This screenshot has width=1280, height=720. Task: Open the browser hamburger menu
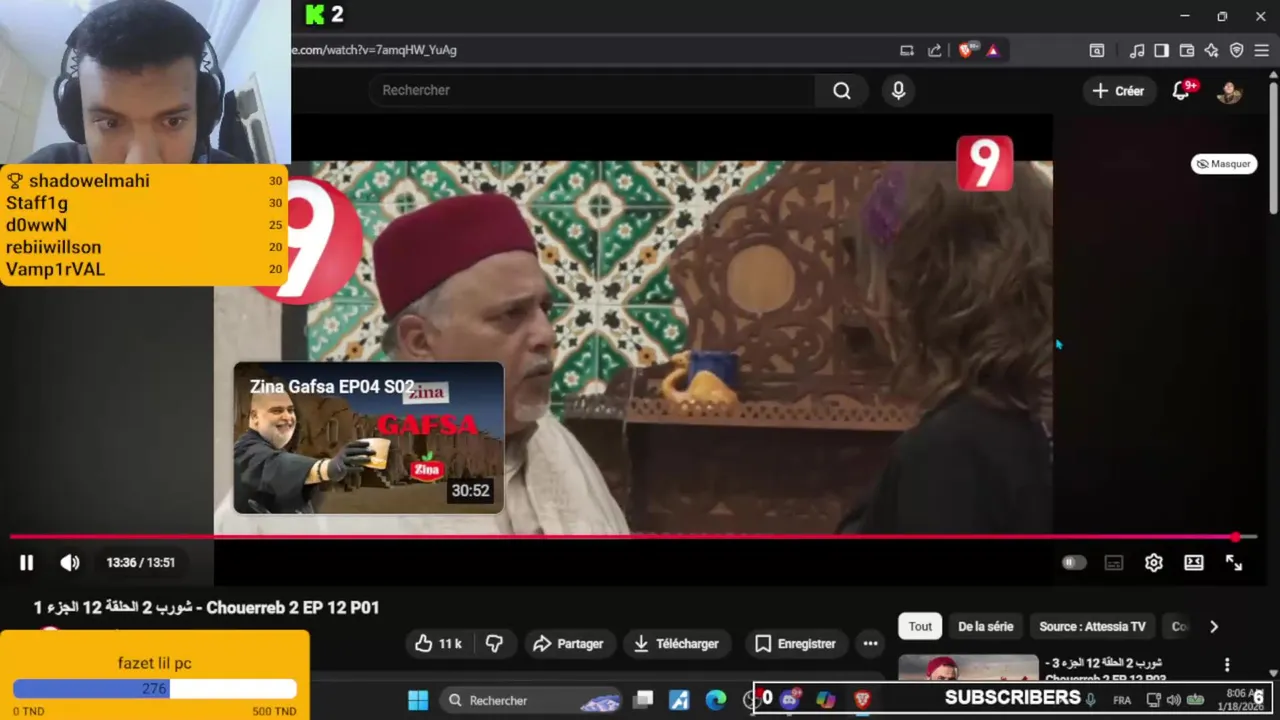pos(1262,50)
